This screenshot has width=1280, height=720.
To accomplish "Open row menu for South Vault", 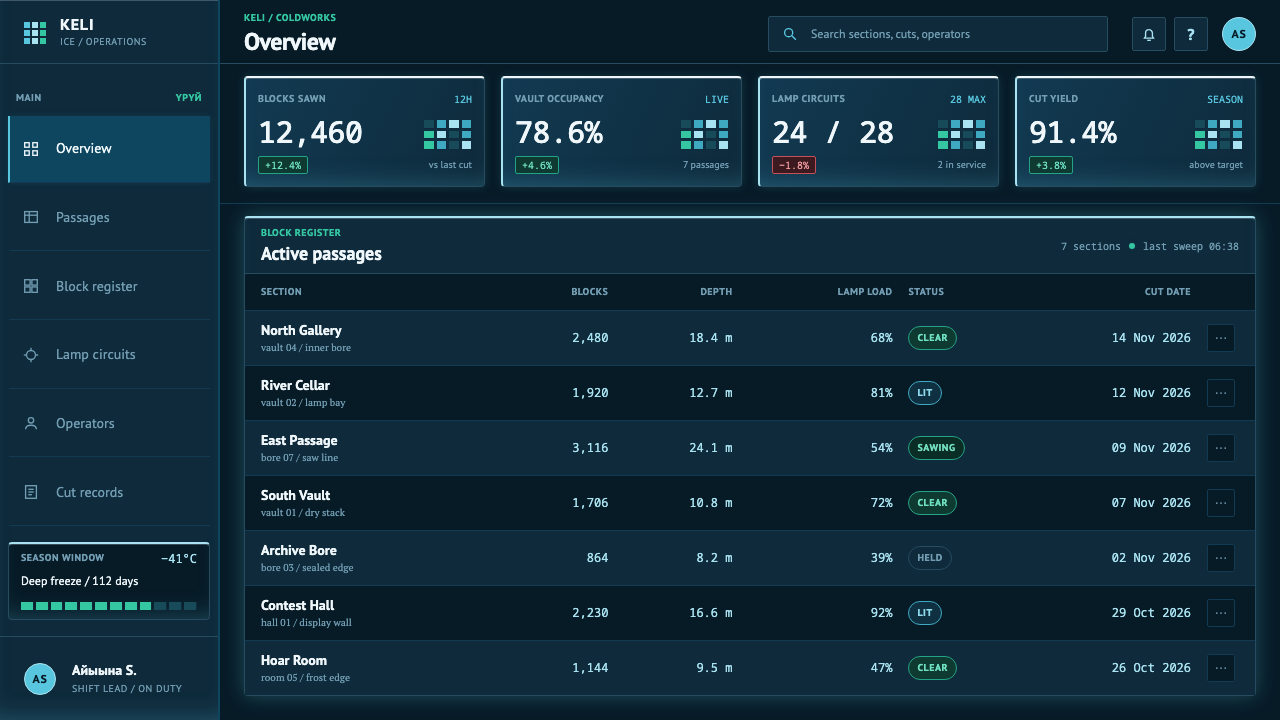I will point(1221,503).
